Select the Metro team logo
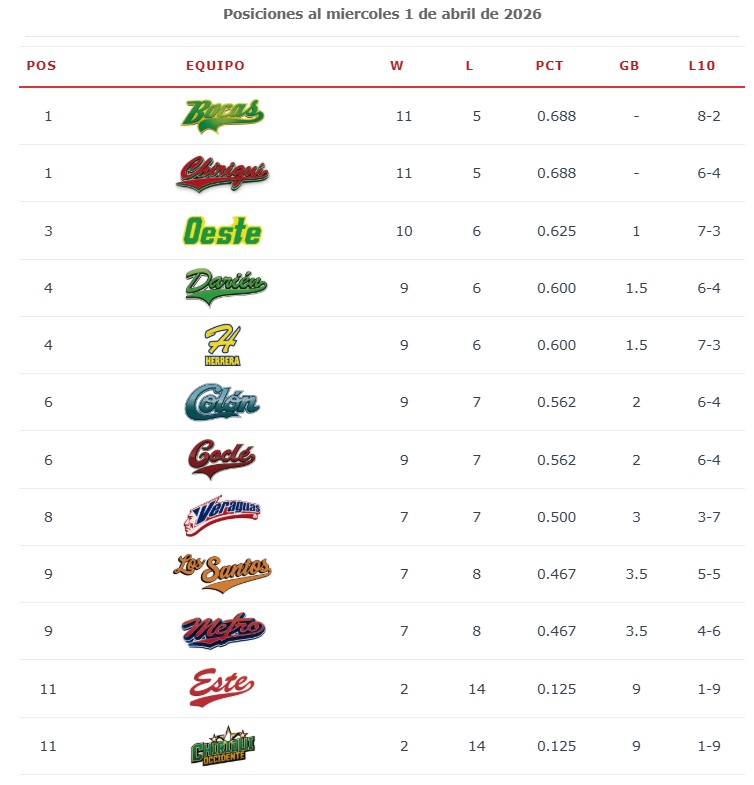Image resolution: width=754 pixels, height=785 pixels. [222, 631]
